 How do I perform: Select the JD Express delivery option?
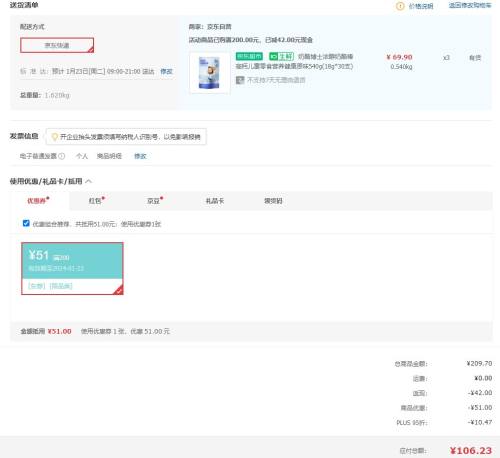coord(57,45)
